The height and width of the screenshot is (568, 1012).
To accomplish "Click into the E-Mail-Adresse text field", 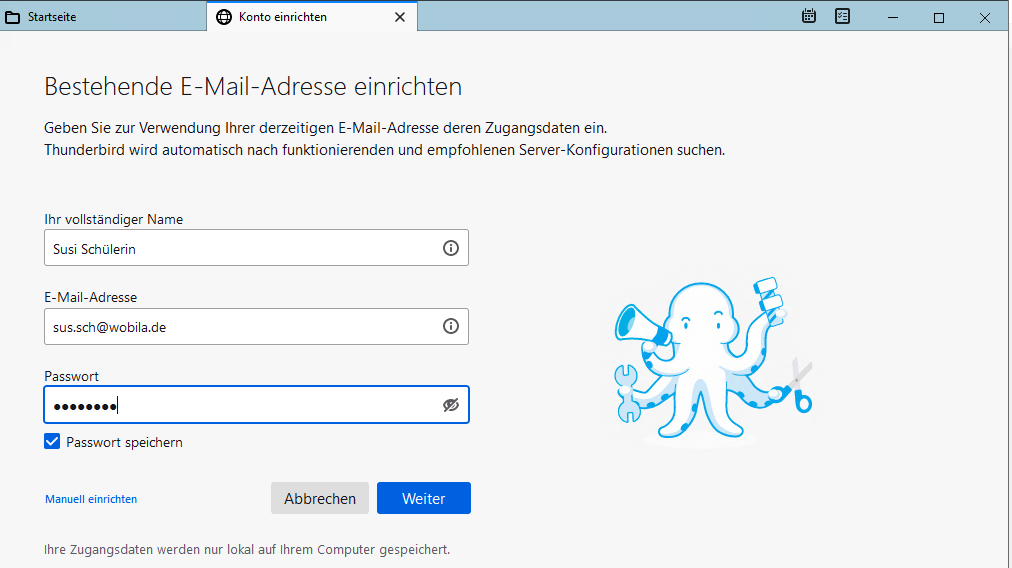I will pyautogui.click(x=240, y=326).
